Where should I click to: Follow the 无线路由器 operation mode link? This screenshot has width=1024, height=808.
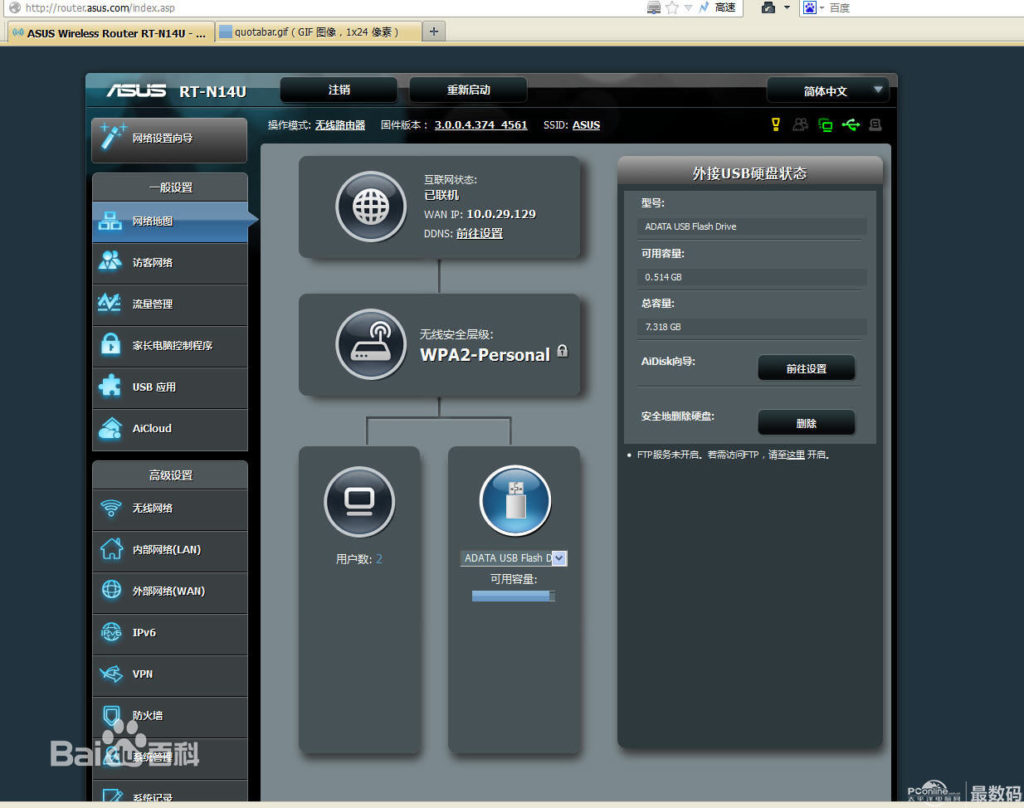pyautogui.click(x=340, y=125)
